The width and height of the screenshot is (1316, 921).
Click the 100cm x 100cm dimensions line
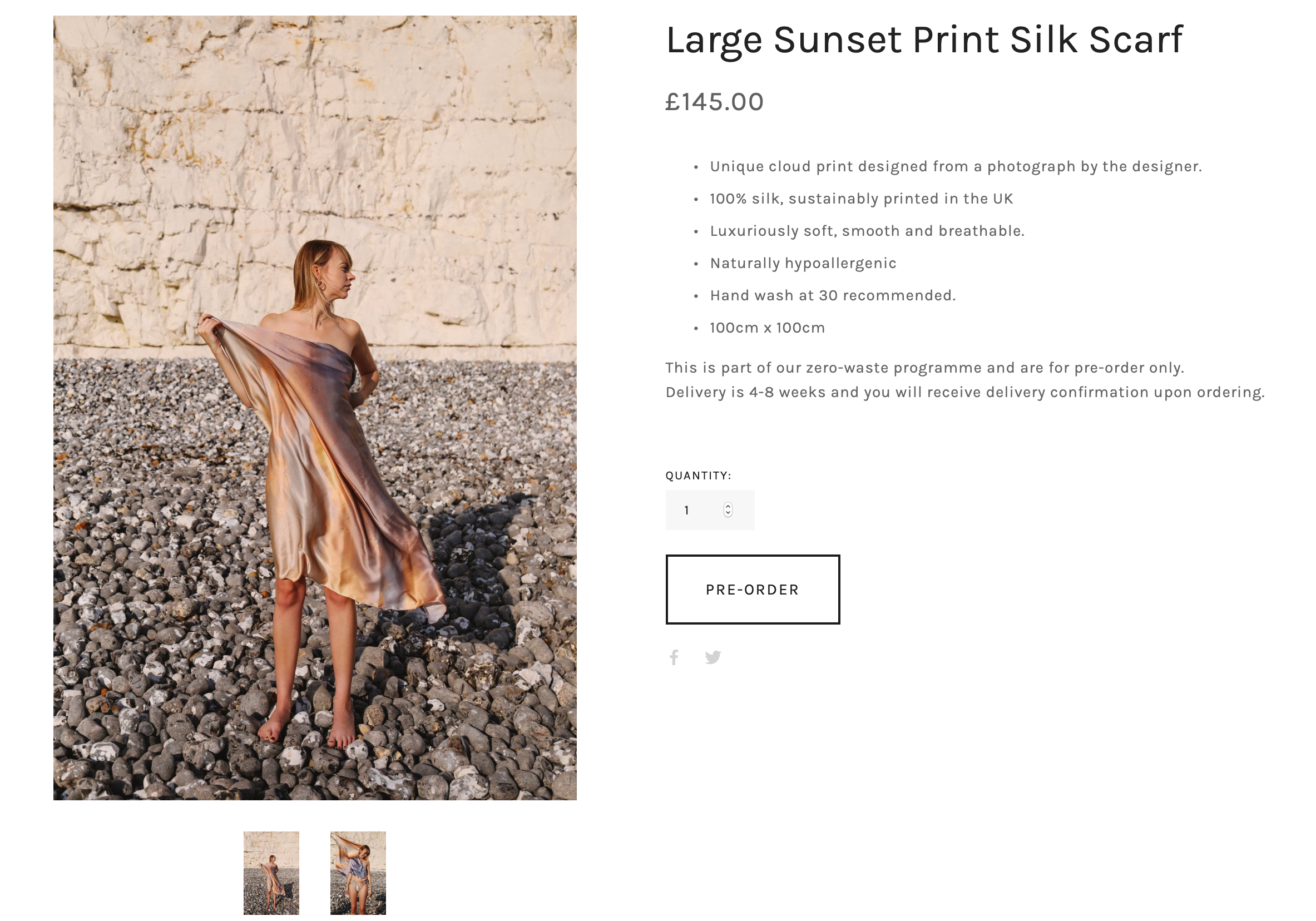point(767,328)
